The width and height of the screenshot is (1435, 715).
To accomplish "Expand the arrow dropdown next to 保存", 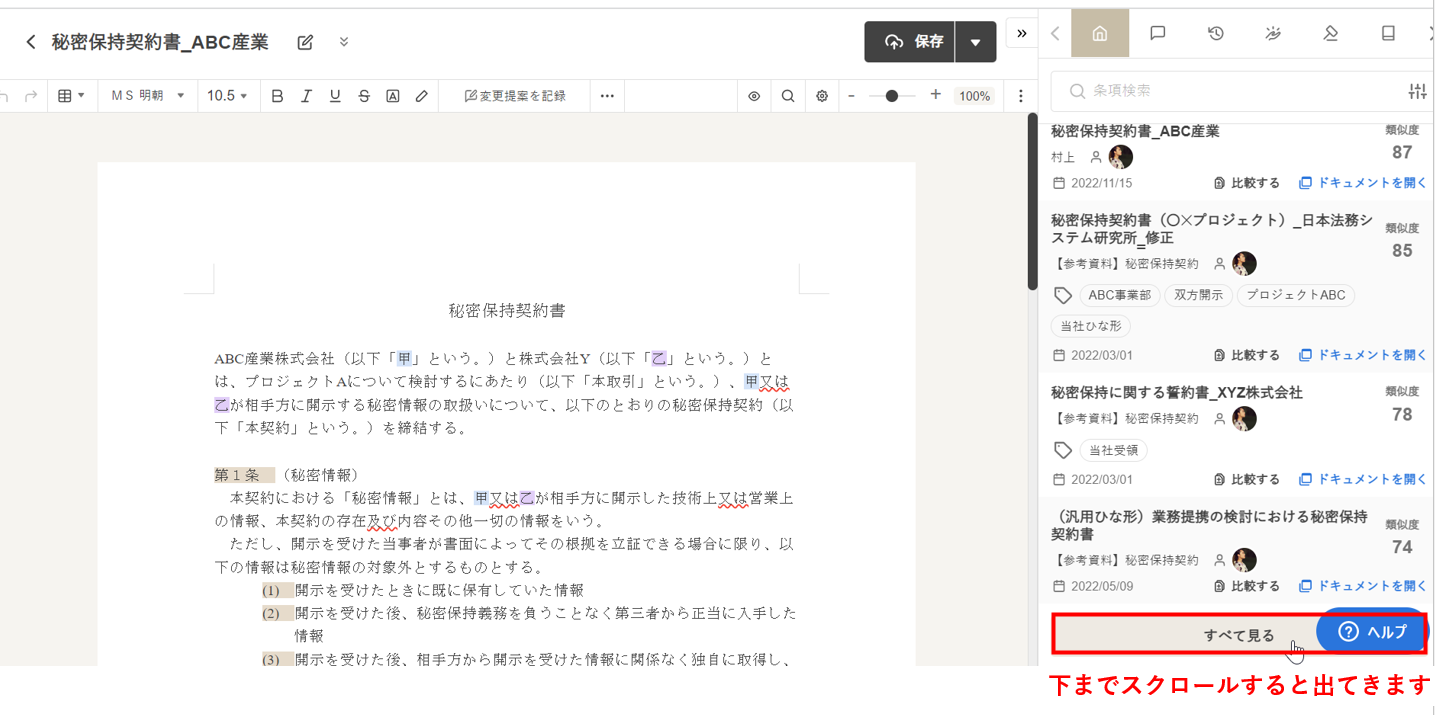I will [x=975, y=42].
